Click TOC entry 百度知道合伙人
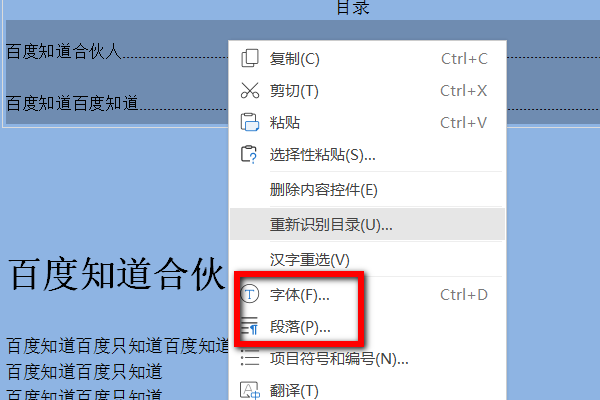Viewport: 600px width, 400px height. pyautogui.click(x=64, y=51)
